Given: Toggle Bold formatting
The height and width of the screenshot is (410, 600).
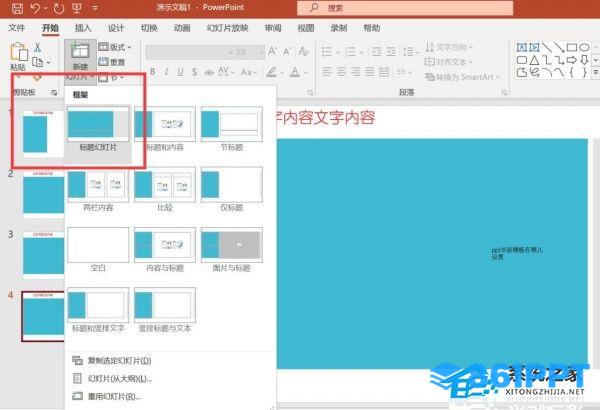Looking at the screenshot, I should [153, 72].
